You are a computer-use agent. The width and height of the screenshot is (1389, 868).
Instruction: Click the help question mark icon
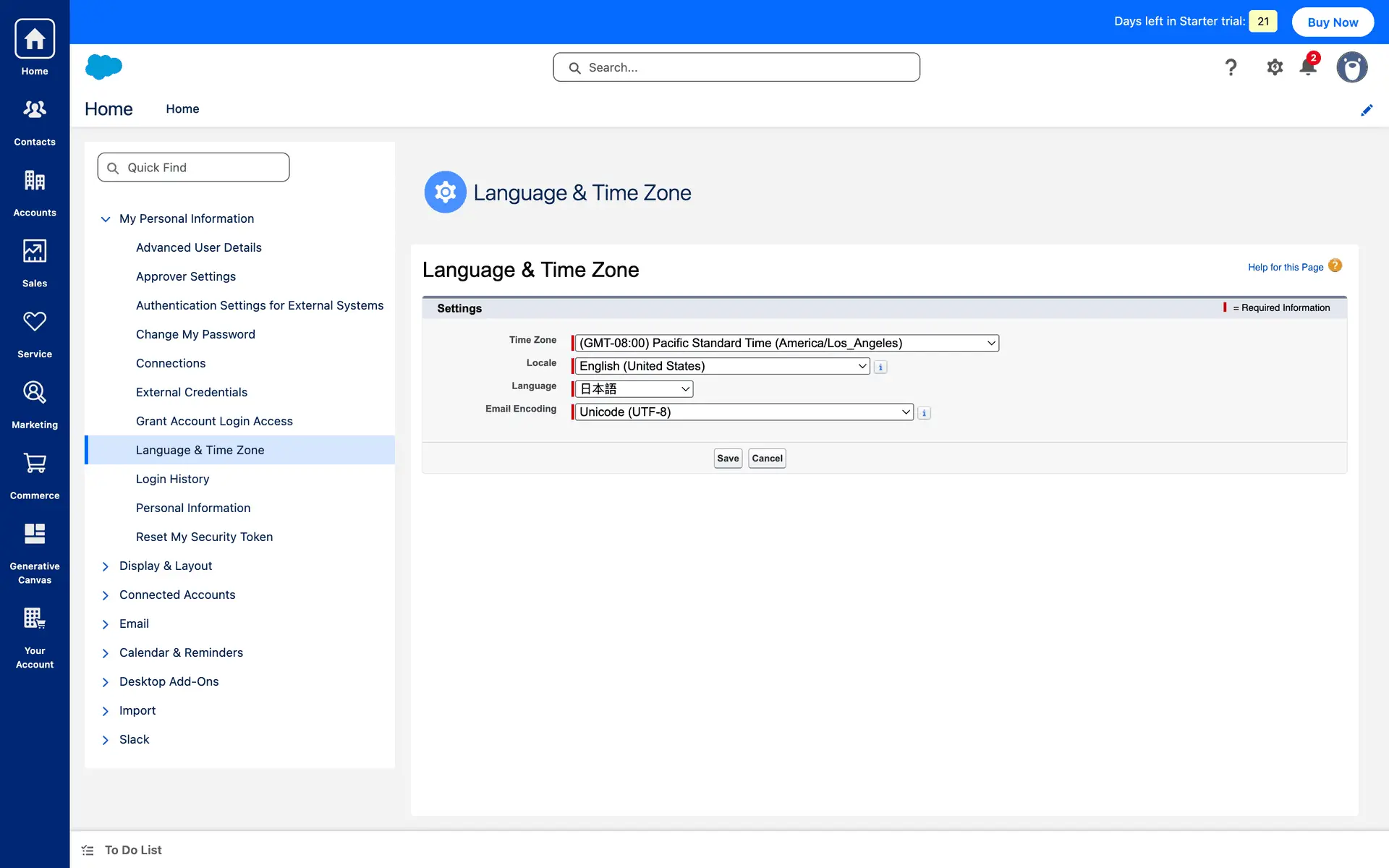click(1231, 67)
